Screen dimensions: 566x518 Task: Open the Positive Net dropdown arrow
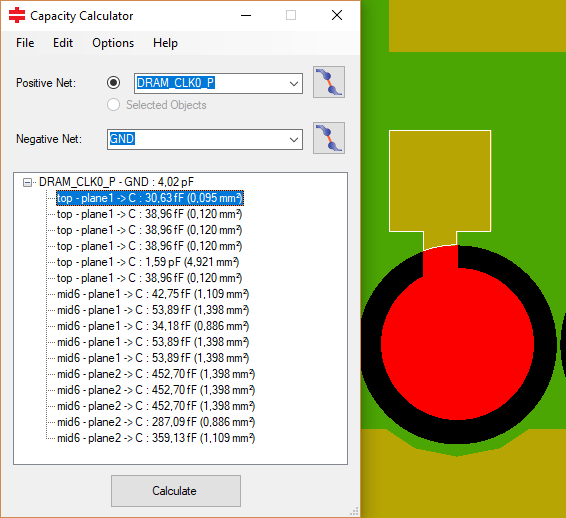coord(294,84)
